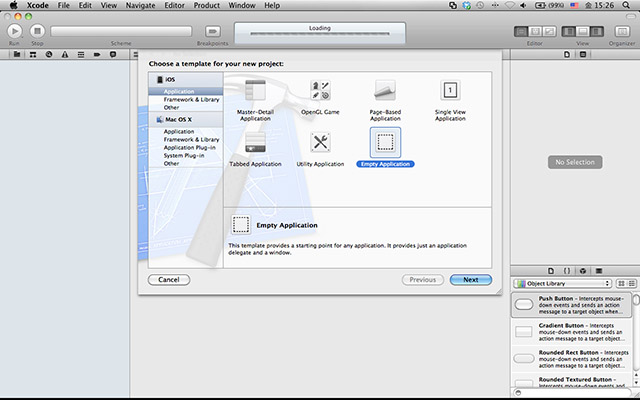
Task: Switch library to list view
Action: click(632, 283)
